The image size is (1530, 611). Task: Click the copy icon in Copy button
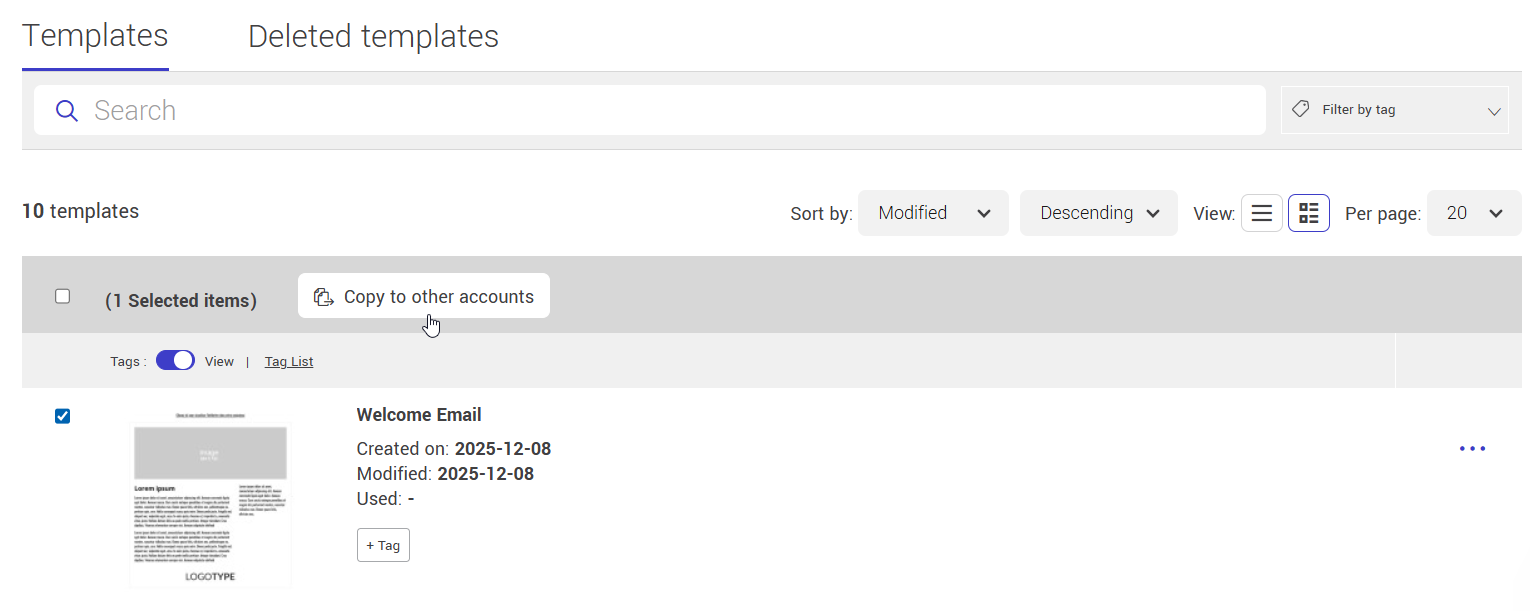(323, 297)
